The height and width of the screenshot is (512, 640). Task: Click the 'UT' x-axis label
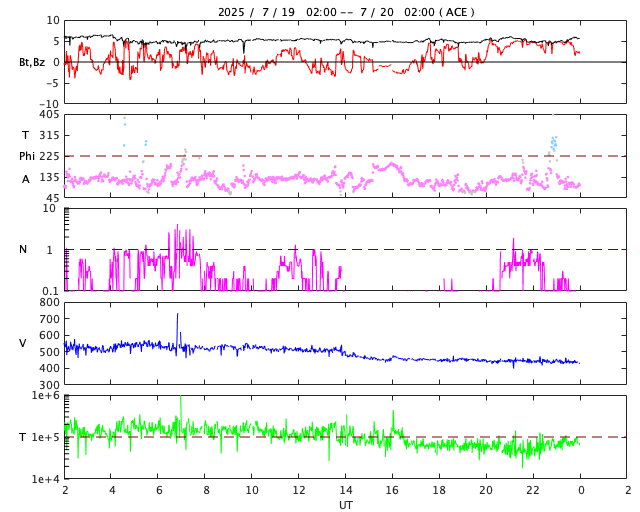pos(345,505)
